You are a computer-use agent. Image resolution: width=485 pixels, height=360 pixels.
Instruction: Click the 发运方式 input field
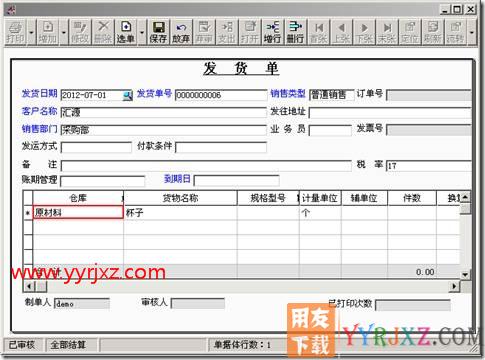96,147
